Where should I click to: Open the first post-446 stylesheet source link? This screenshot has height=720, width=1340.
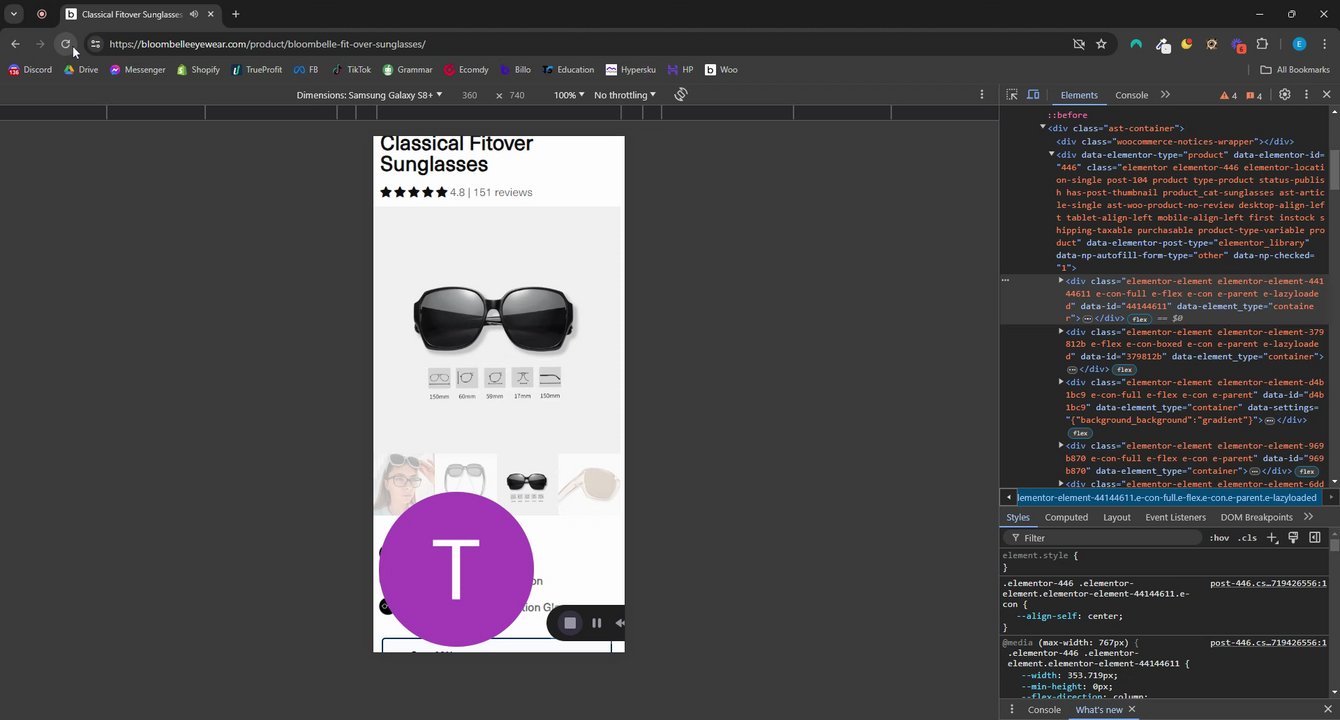pos(1268,583)
